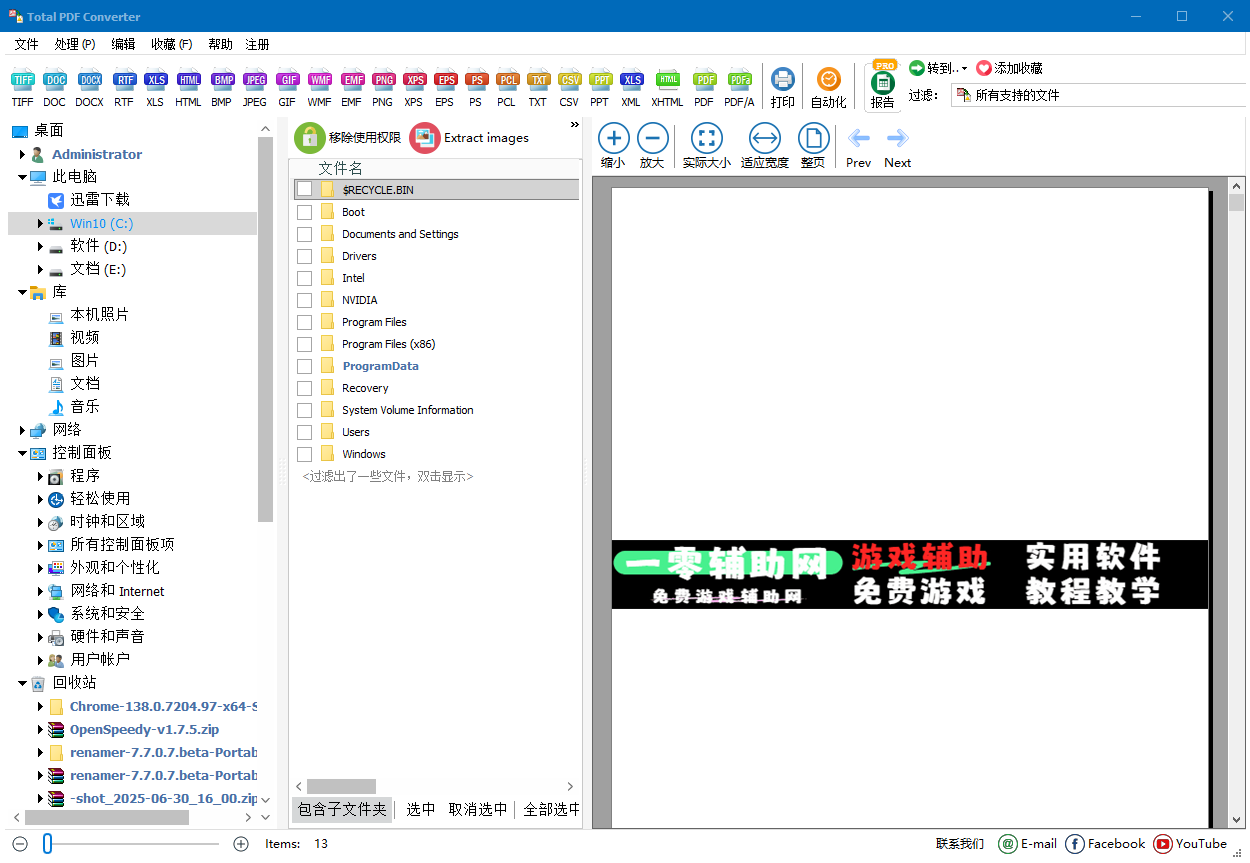Click the 全部选中 select all button

pyautogui.click(x=549, y=810)
